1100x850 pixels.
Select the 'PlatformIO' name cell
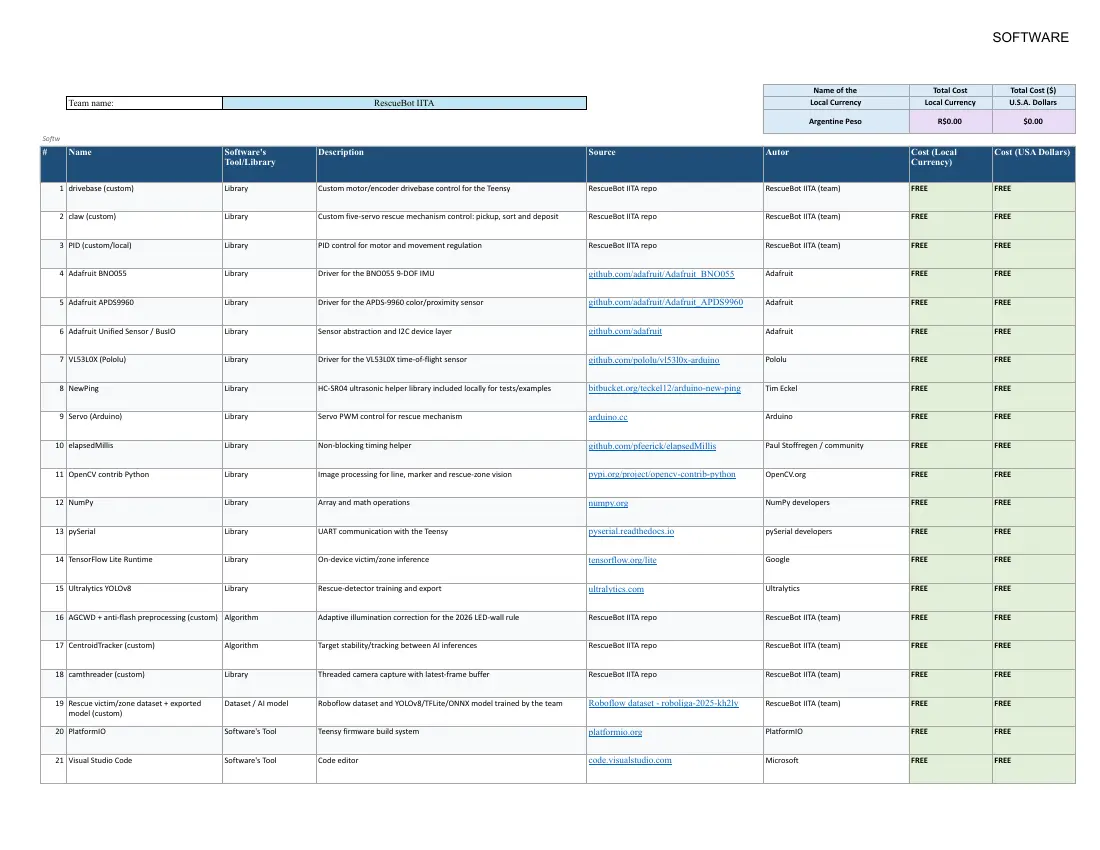pyautogui.click(x=145, y=741)
